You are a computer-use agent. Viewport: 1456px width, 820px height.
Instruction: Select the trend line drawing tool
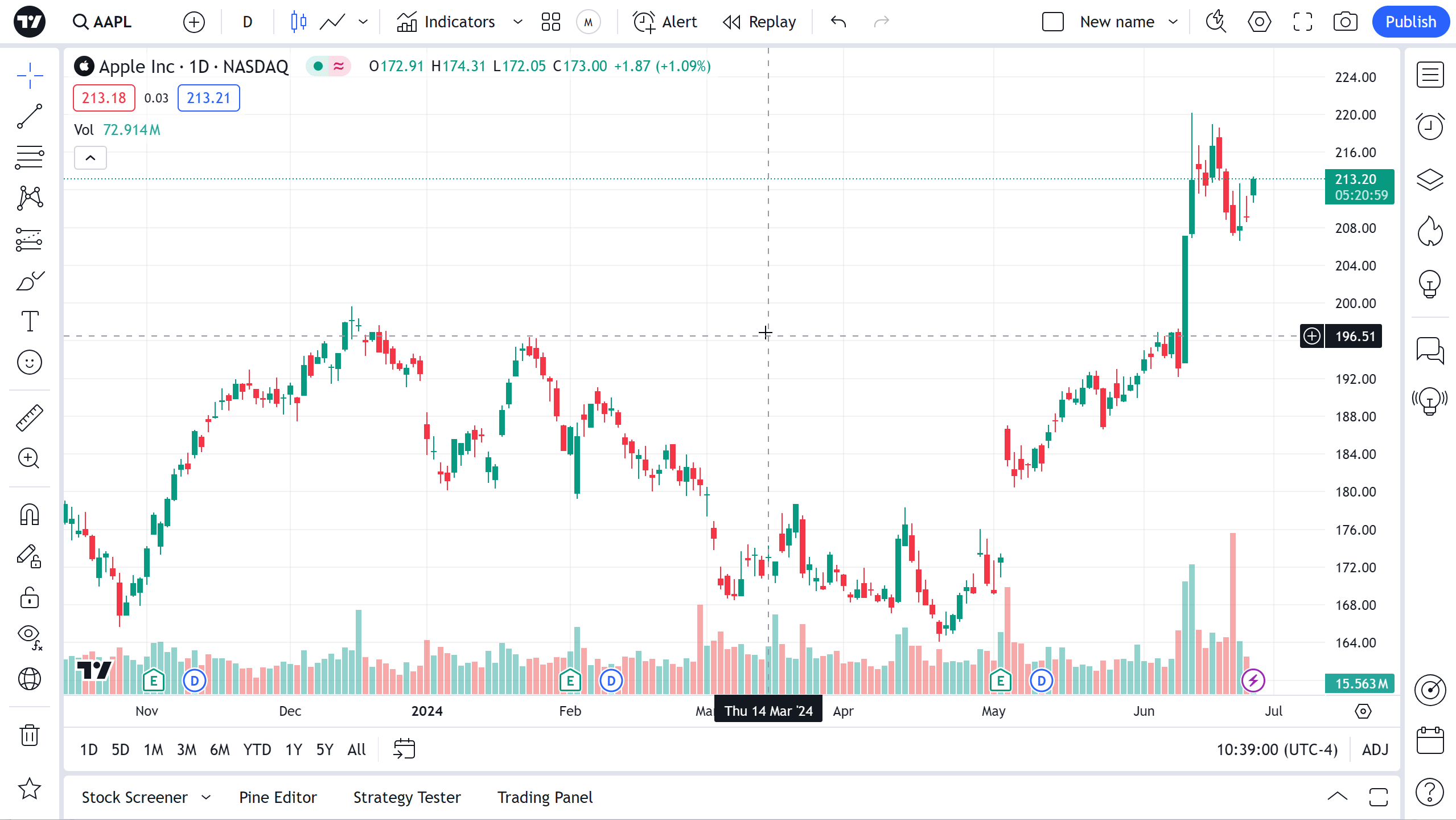point(30,116)
